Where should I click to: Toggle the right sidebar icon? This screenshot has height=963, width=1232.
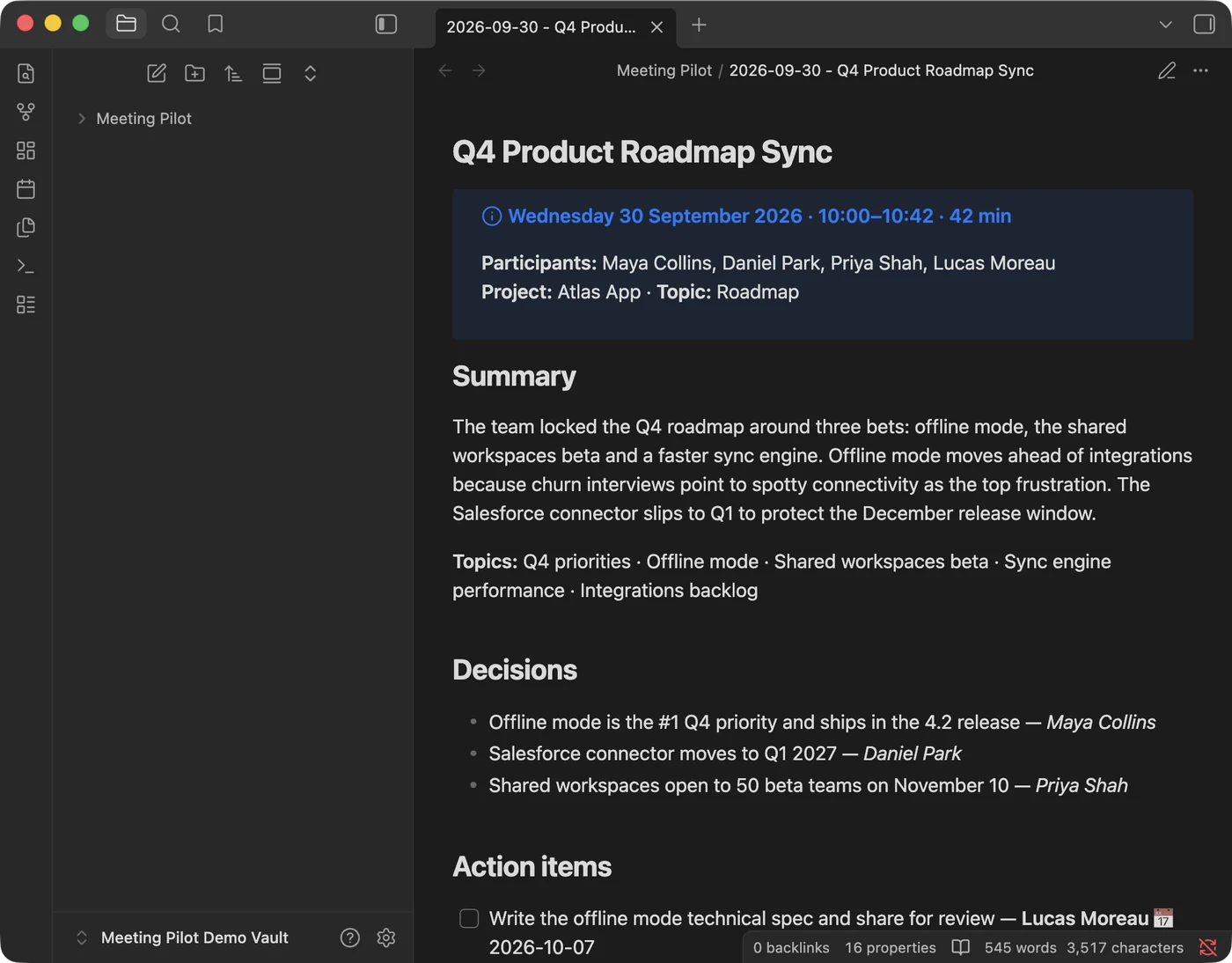click(x=1204, y=24)
